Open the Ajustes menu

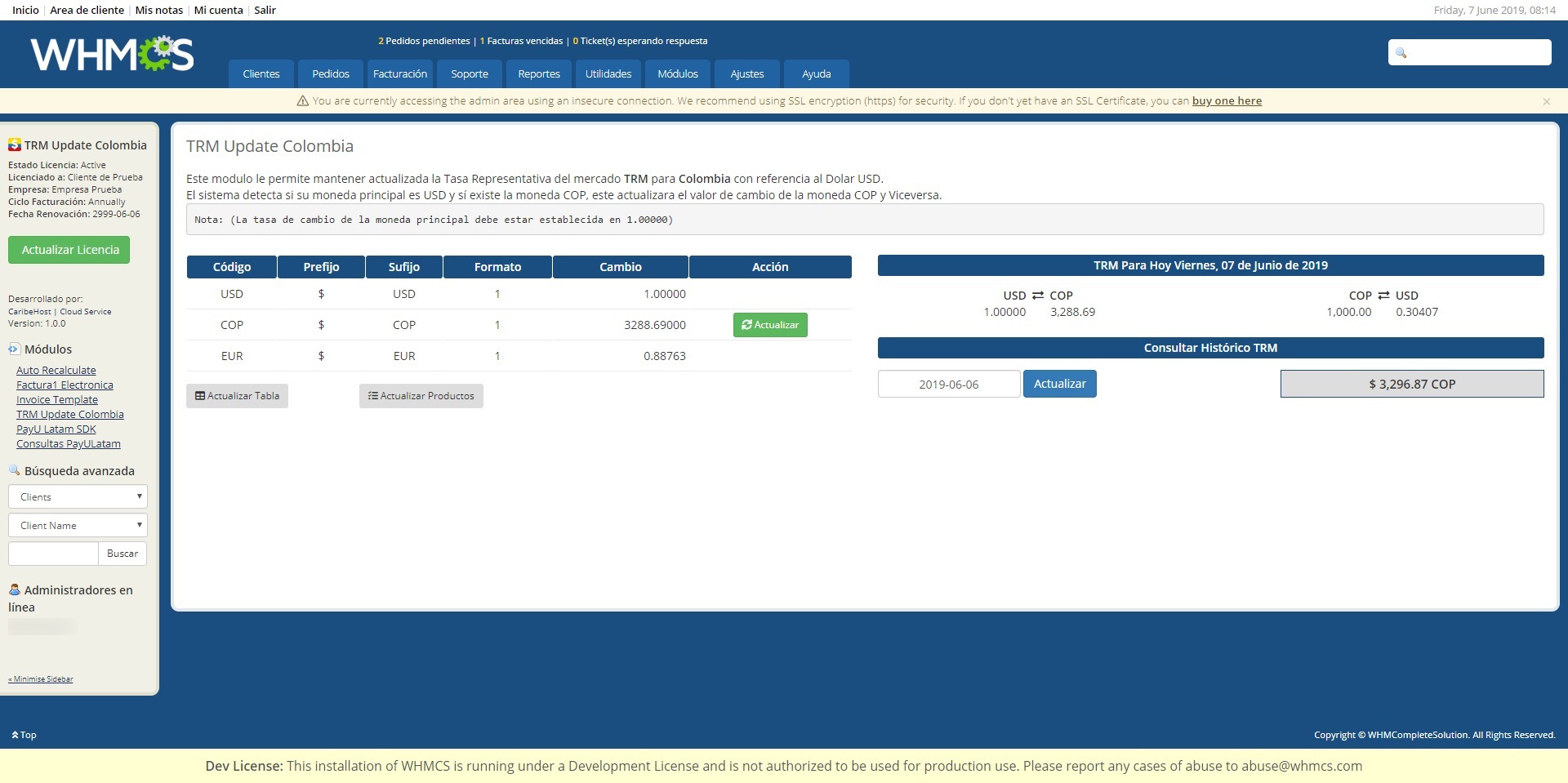747,73
